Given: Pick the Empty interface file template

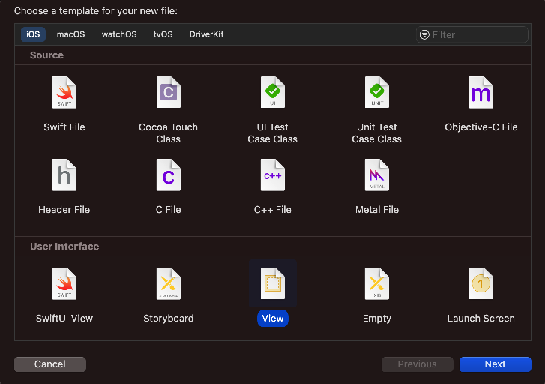Looking at the screenshot, I should click(377, 284).
